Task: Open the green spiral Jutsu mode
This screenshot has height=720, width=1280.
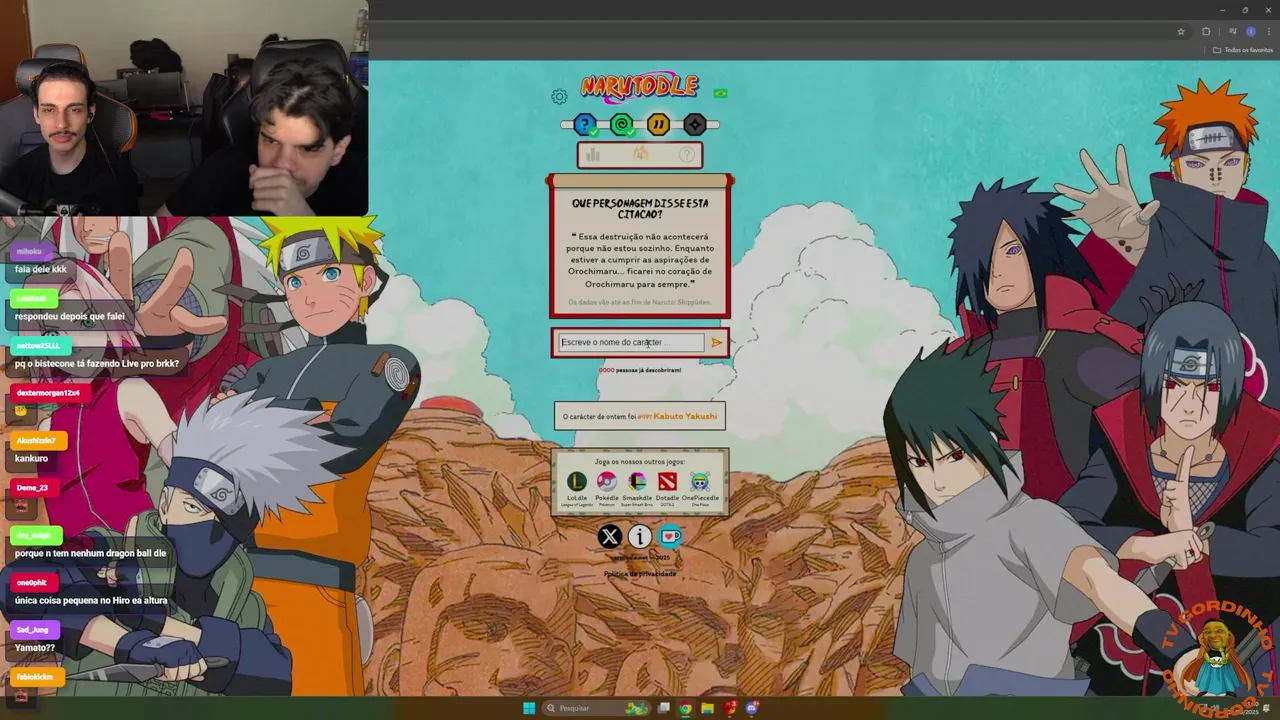Action: point(622,125)
